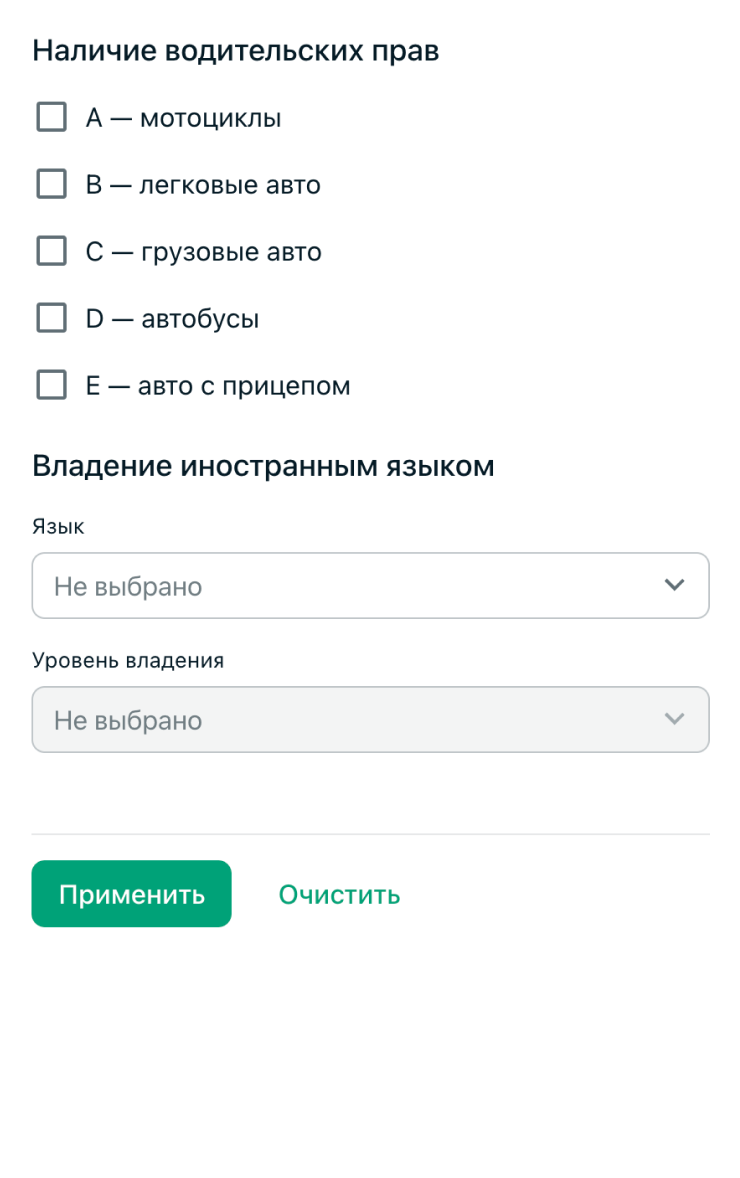
Task: Select the E — авто с прицепом checkbox
Action: pos(52,385)
